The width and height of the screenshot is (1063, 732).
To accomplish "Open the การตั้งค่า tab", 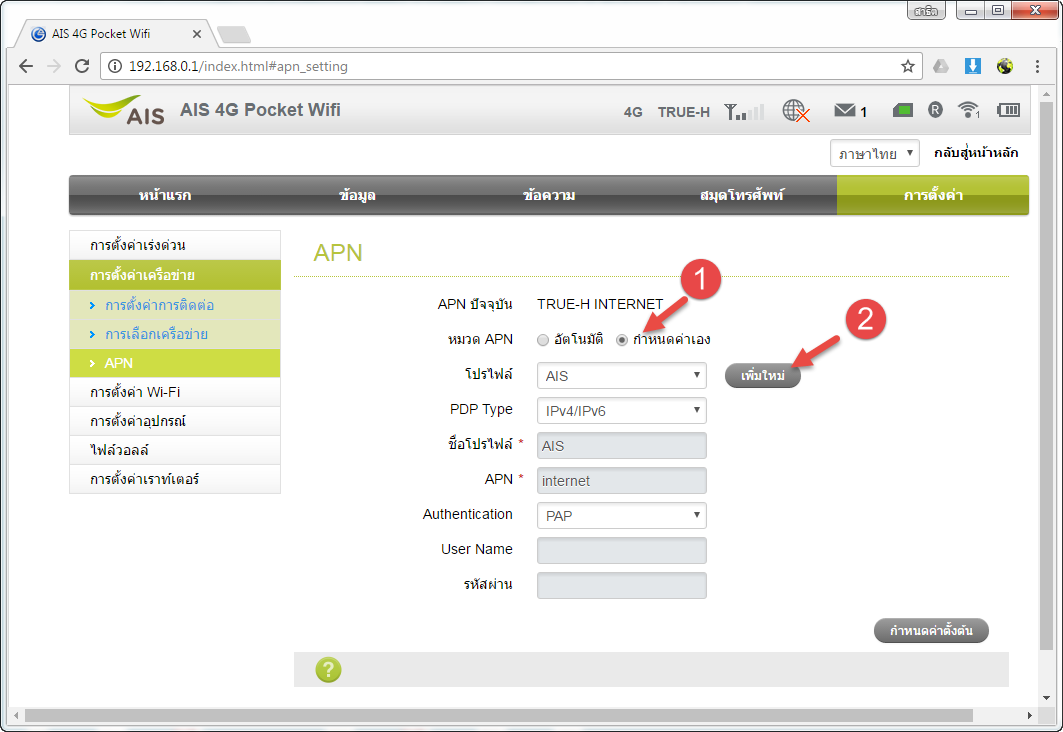I will click(933, 195).
